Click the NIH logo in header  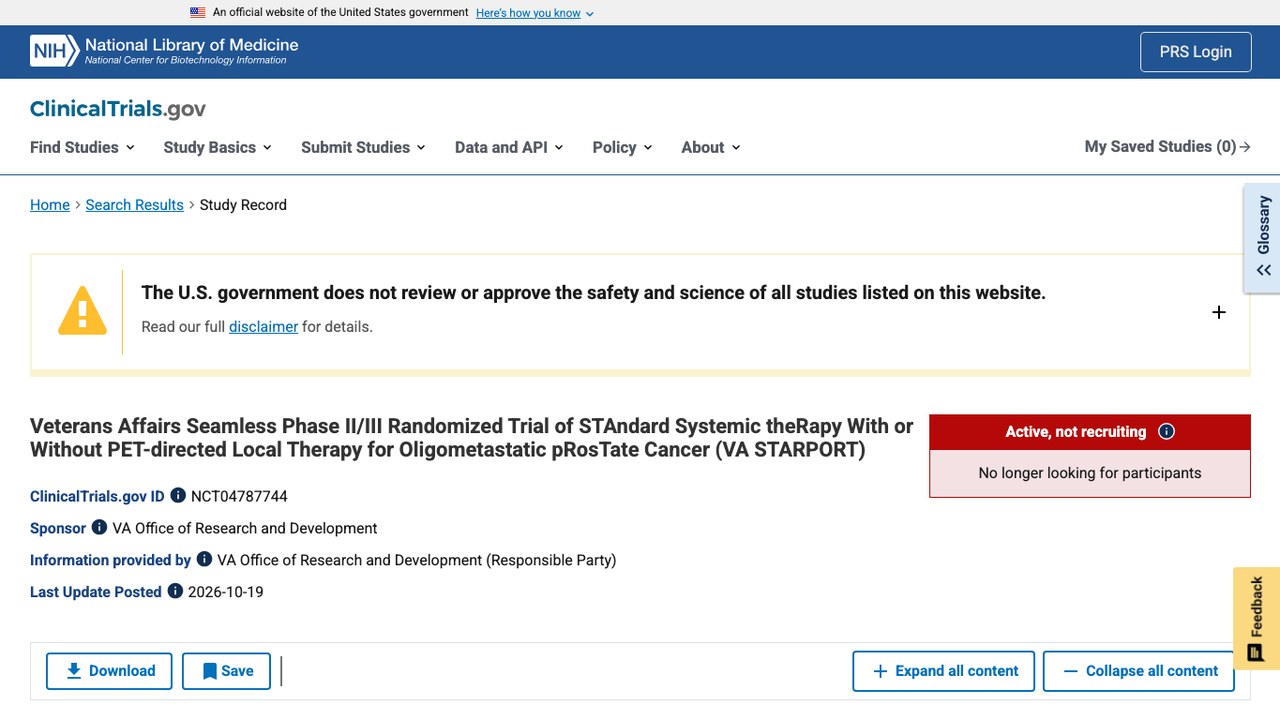point(54,51)
